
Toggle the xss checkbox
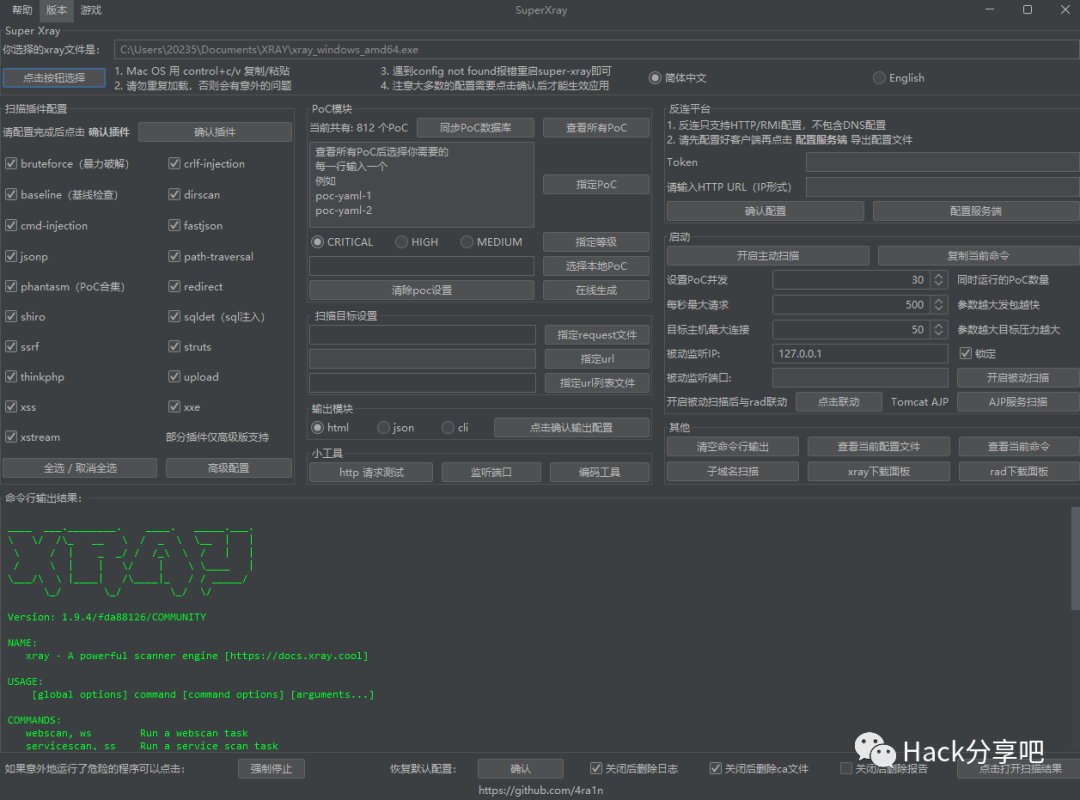(11, 407)
